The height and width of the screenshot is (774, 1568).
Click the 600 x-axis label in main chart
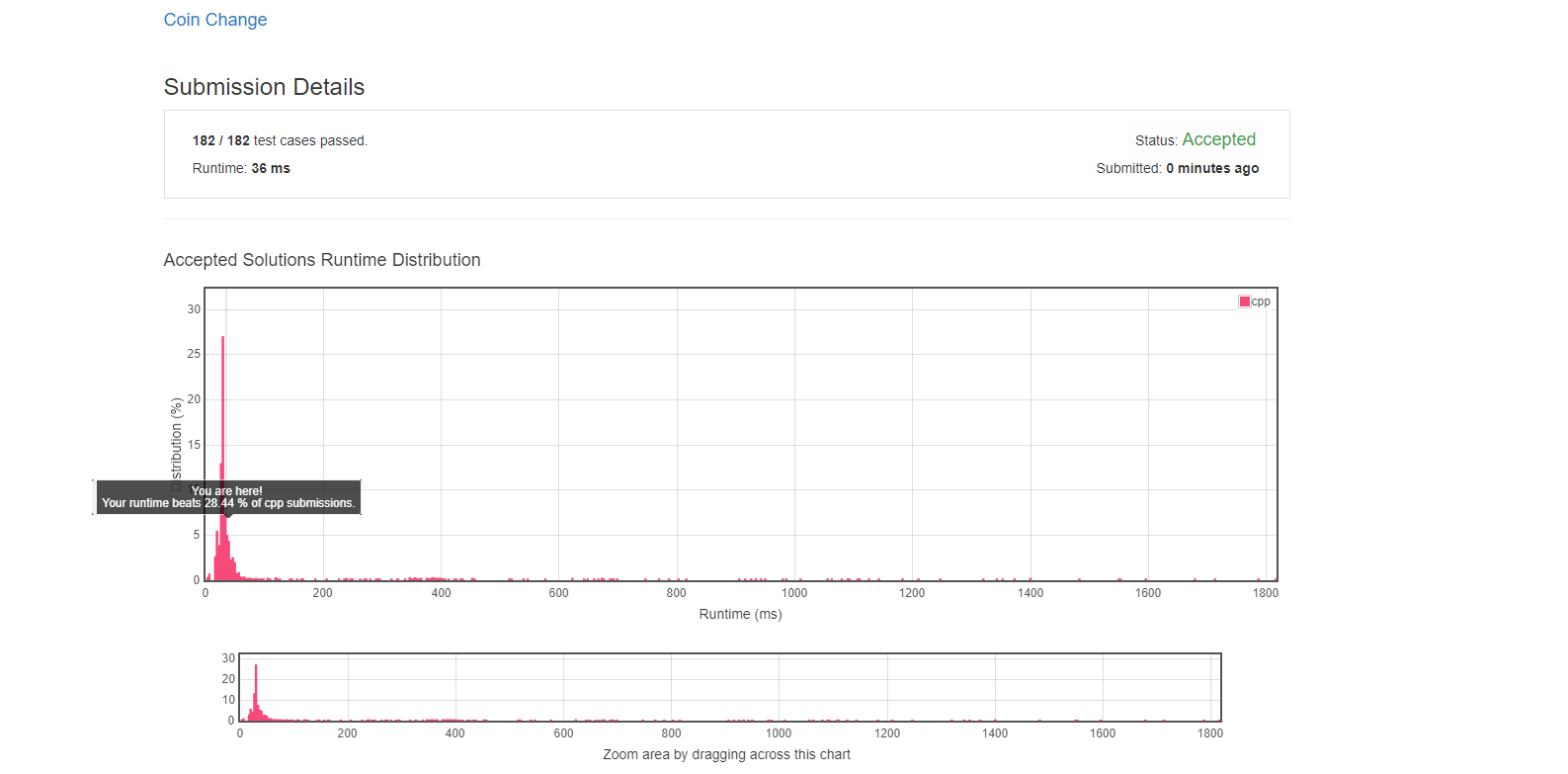point(558,593)
